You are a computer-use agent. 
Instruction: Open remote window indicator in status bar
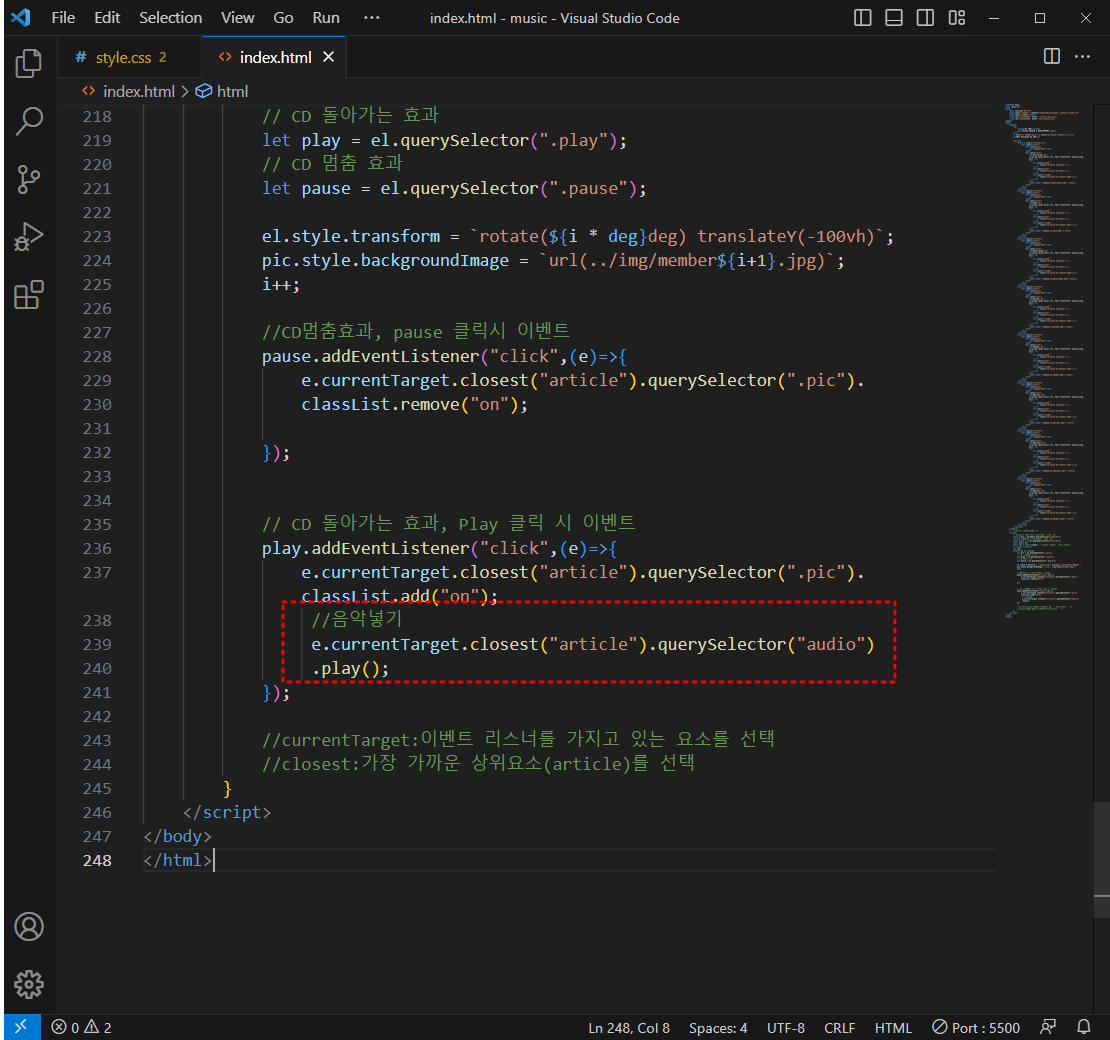point(21,1027)
